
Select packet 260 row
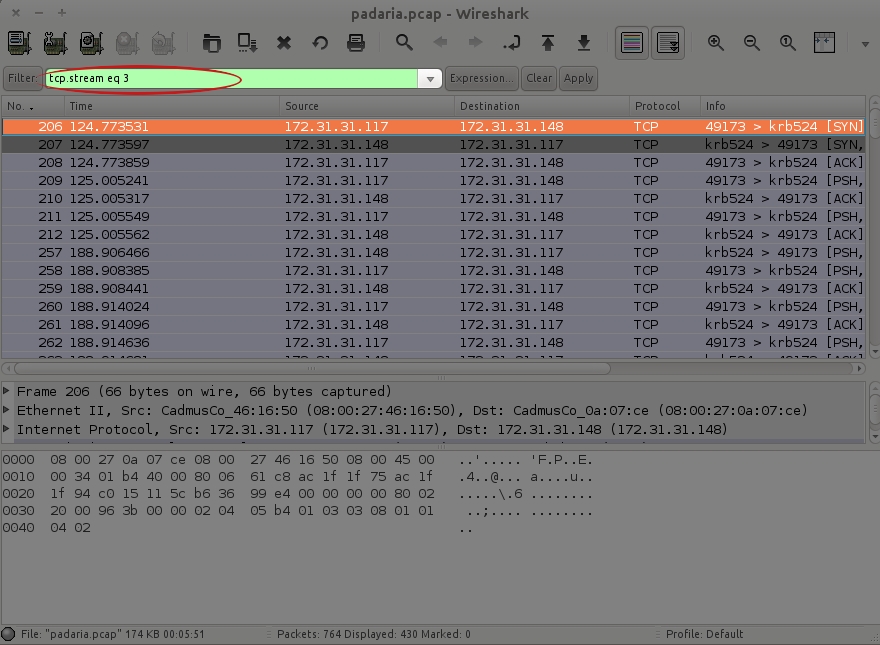[x=433, y=306]
